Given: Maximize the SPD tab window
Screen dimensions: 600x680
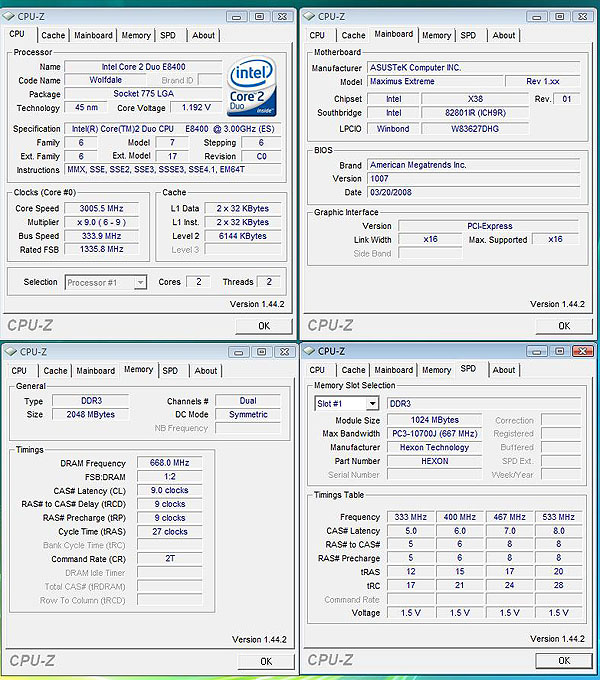Looking at the screenshot, I should click(x=560, y=351).
